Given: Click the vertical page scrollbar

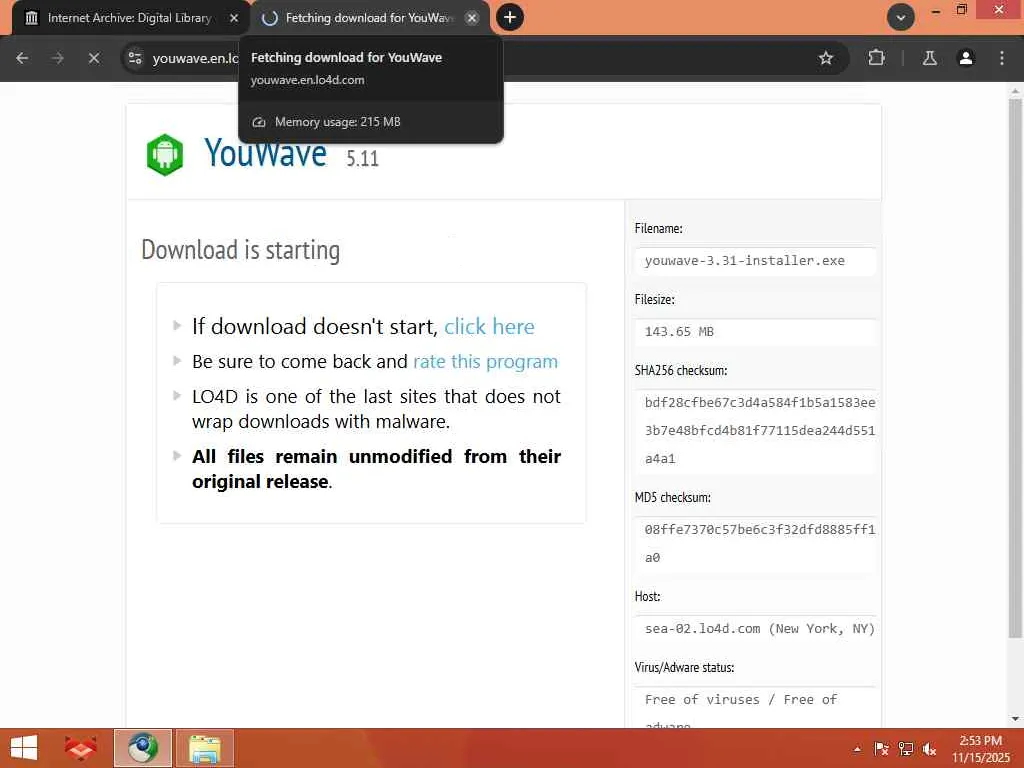Looking at the screenshot, I should click(1015, 368).
